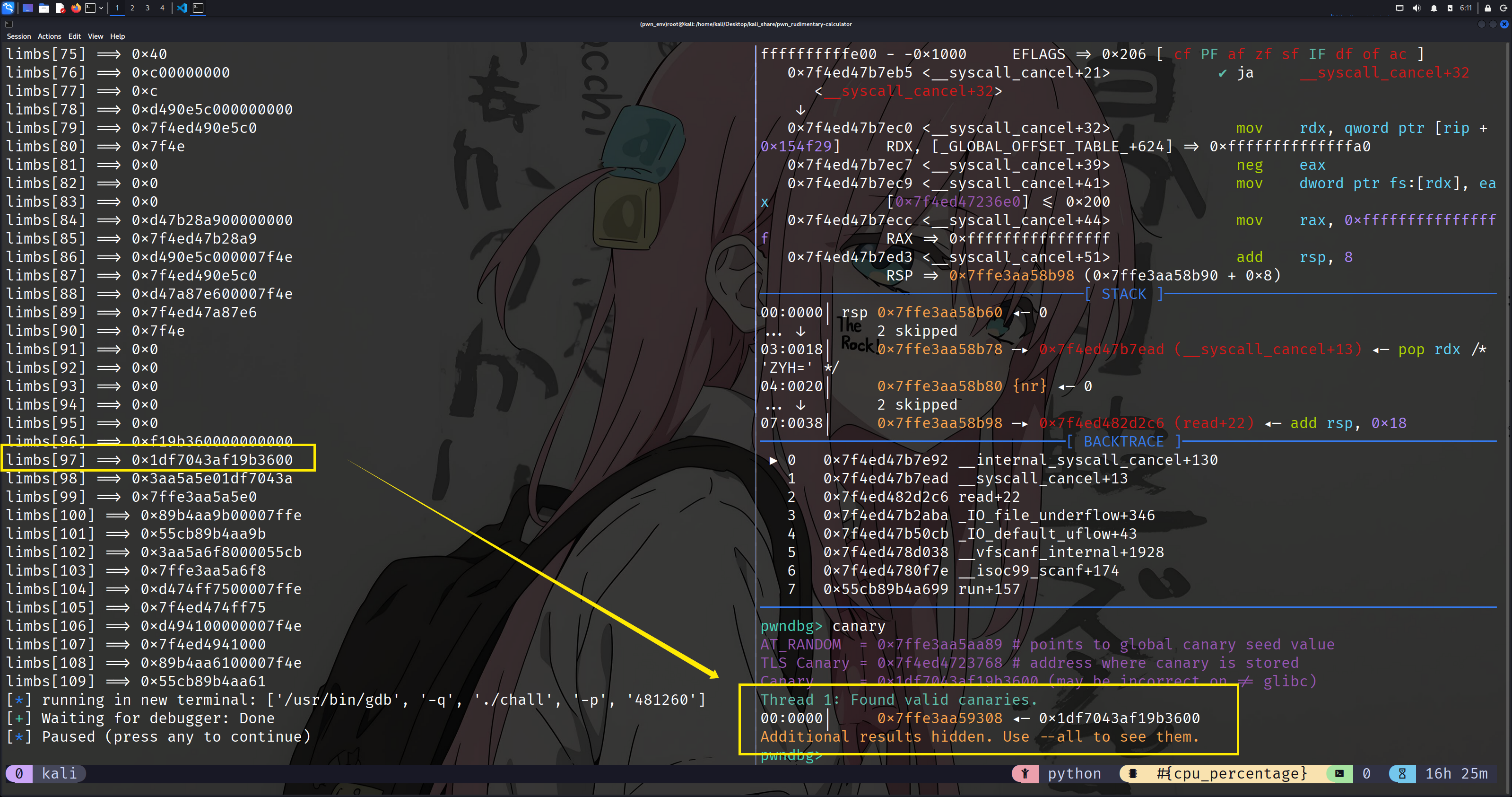Click the 'Thread 1: Found valid canaries.' line
The width and height of the screenshot is (1512, 797).
click(899, 700)
